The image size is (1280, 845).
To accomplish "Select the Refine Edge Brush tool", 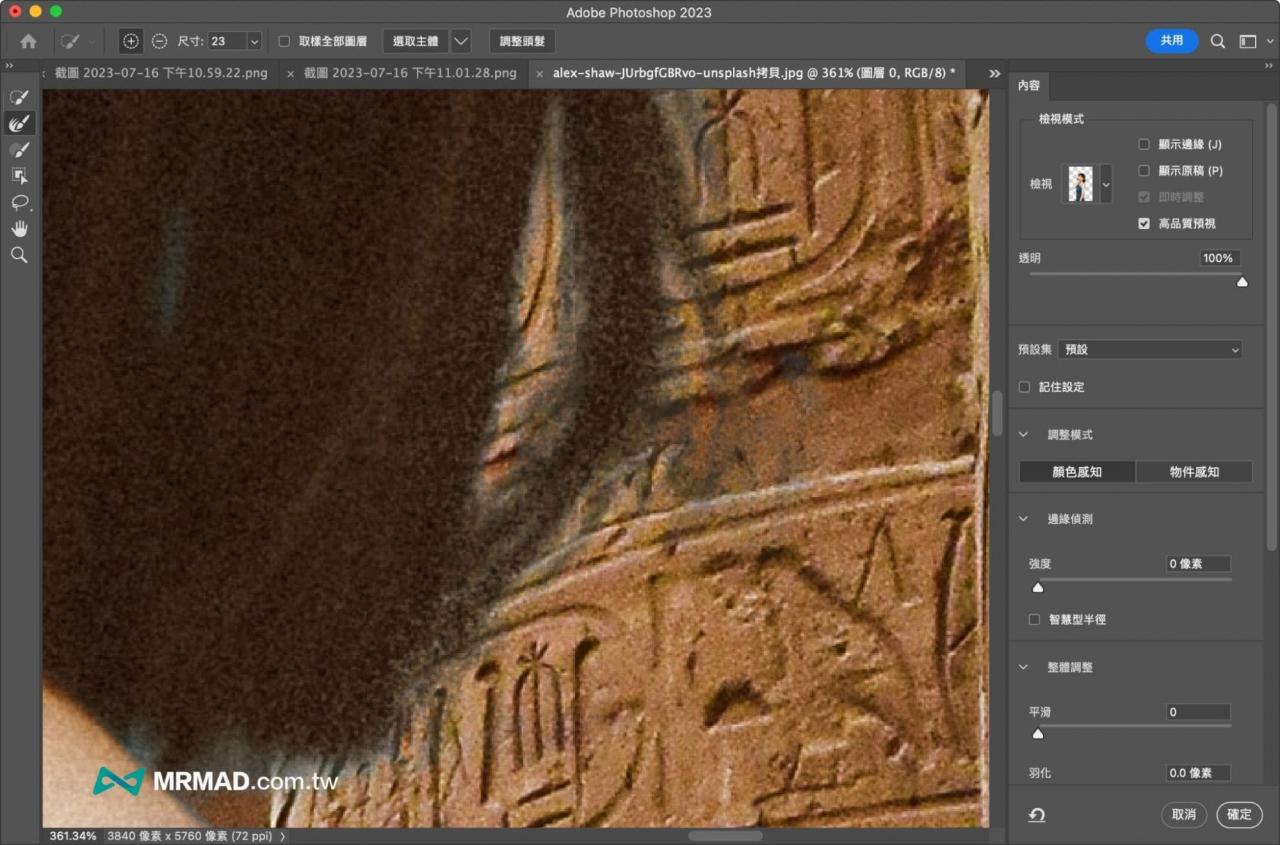I will point(19,123).
